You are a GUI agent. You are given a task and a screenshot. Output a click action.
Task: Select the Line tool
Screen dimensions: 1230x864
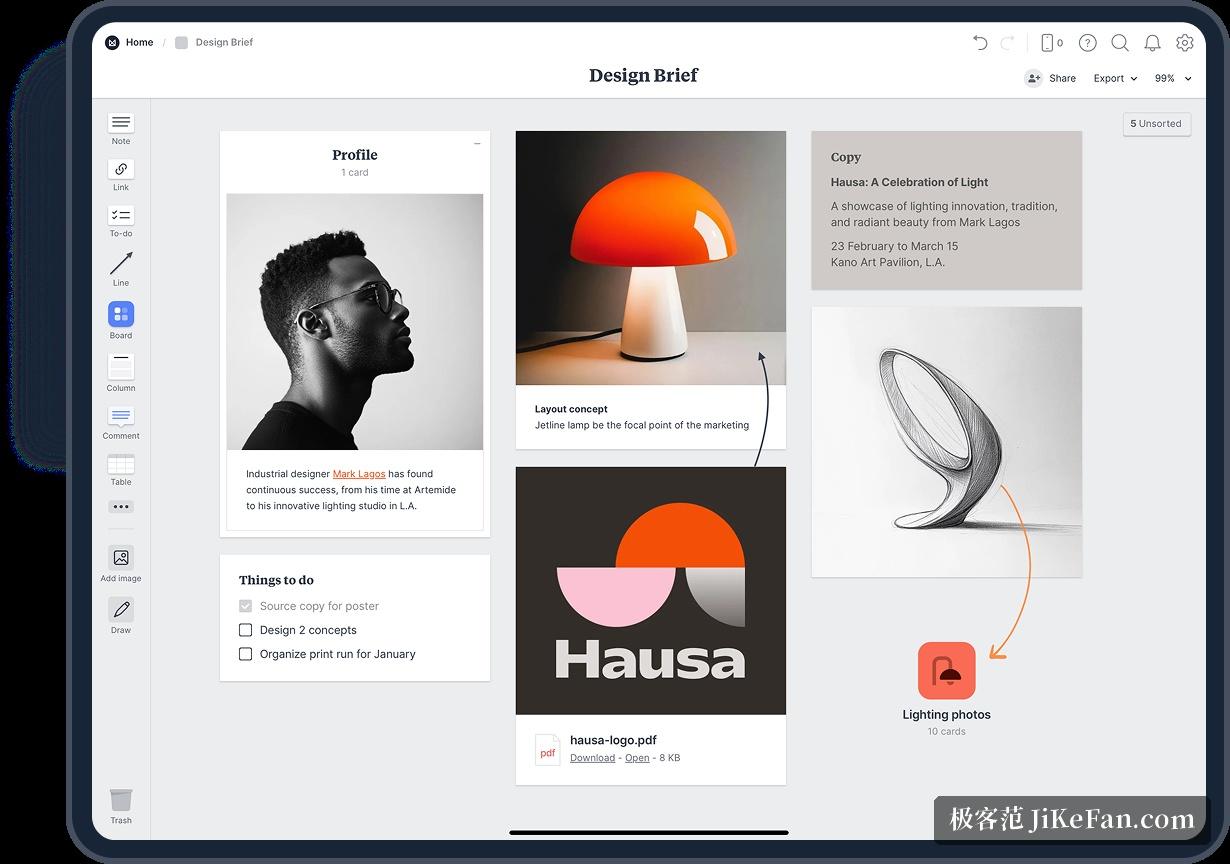(121, 268)
